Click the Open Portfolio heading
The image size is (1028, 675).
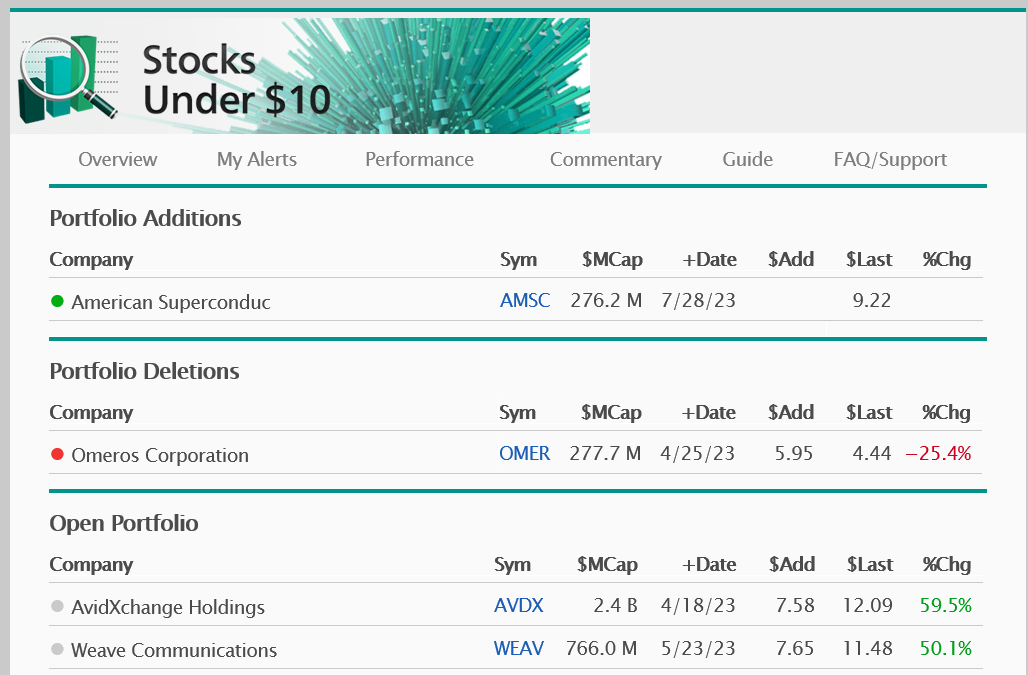(x=124, y=524)
